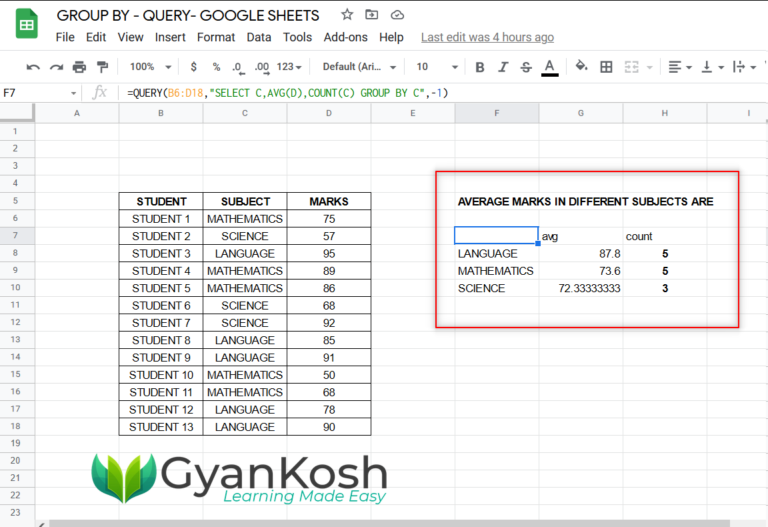Image resolution: width=768 pixels, height=527 pixels.
Task: Select column F header
Action: point(497,113)
